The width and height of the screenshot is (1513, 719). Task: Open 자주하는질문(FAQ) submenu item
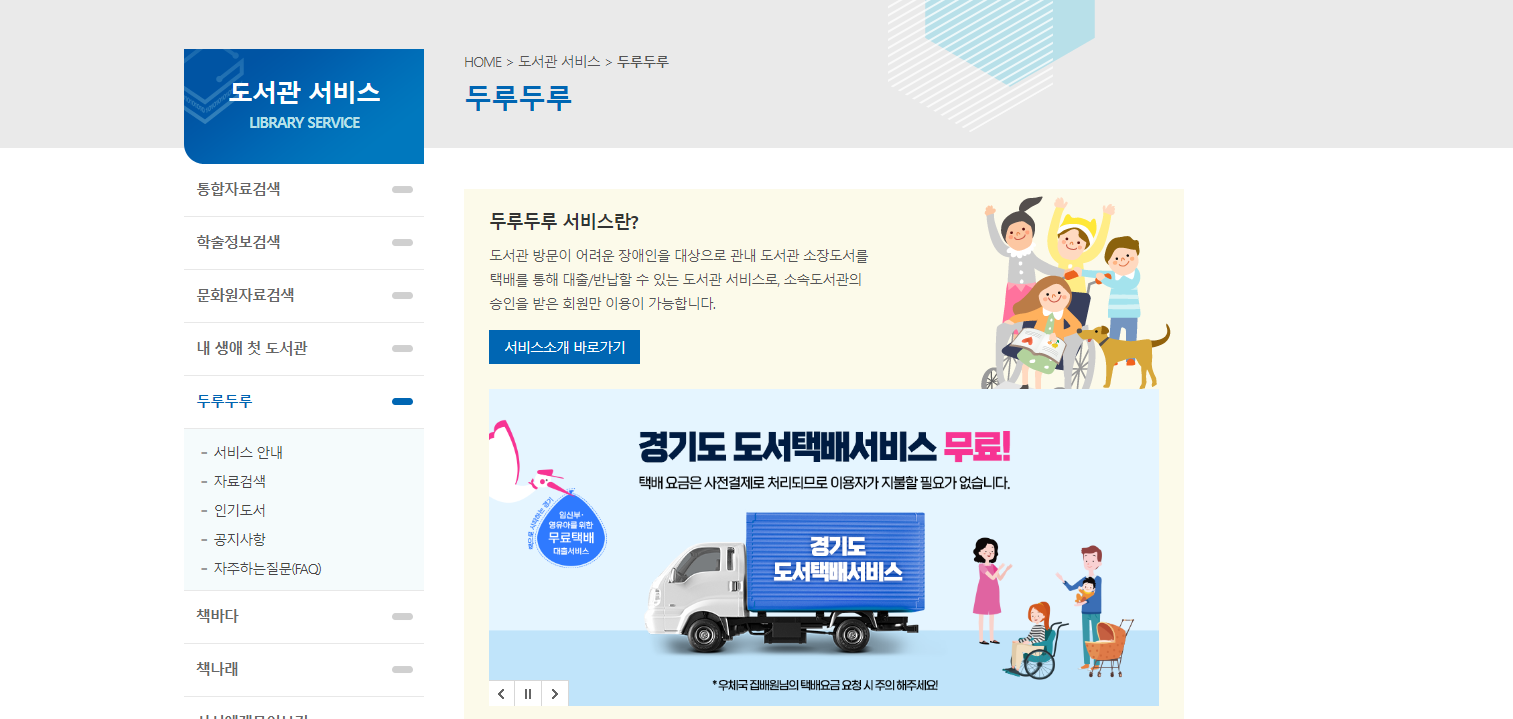pyautogui.click(x=267, y=568)
